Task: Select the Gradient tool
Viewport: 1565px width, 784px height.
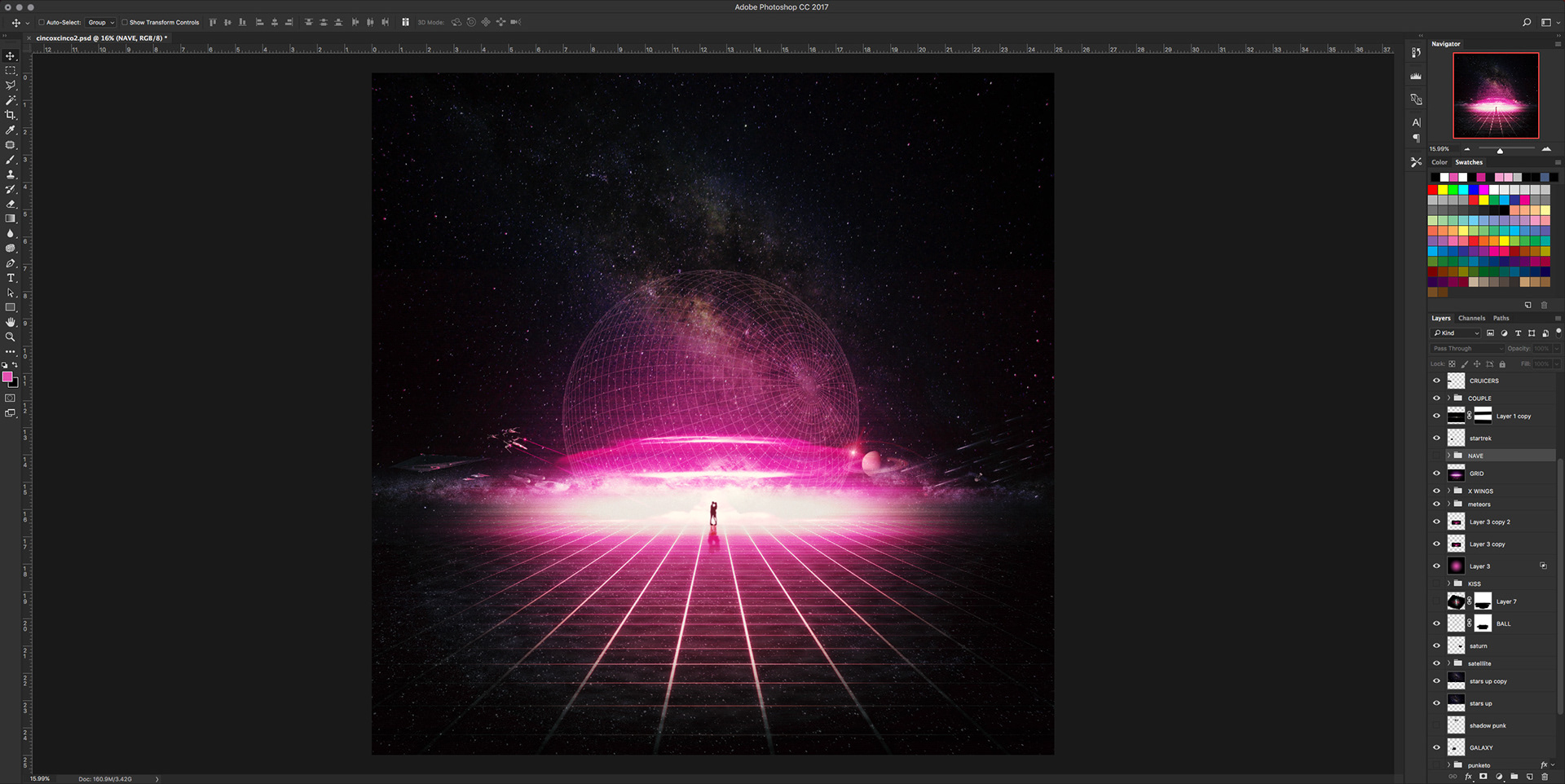Action: pos(11,218)
